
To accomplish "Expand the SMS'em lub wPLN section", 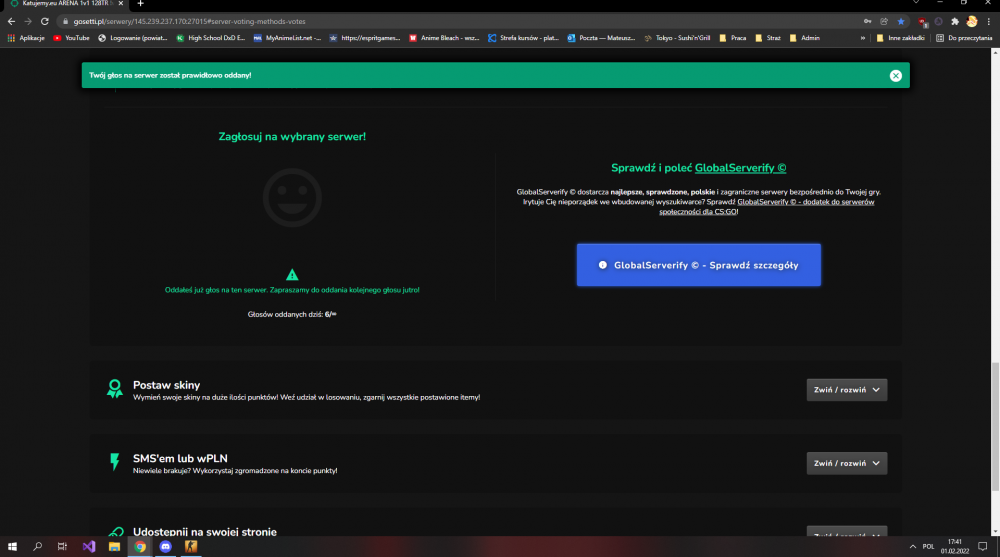I will (846, 463).
